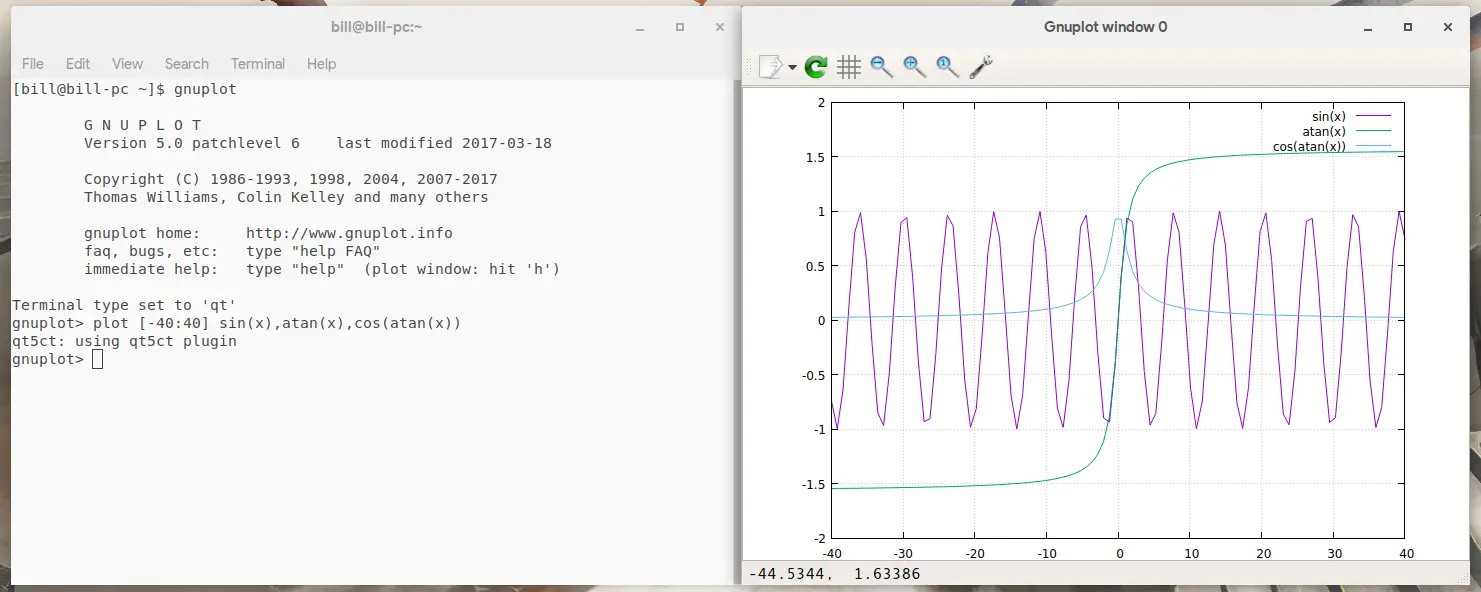
Task: Click the "Version 5.0 patchlevel 6" text
Action: point(192,143)
